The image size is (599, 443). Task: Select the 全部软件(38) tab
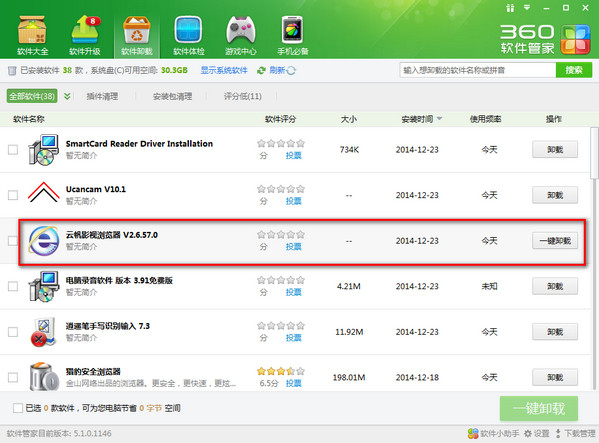coord(32,96)
